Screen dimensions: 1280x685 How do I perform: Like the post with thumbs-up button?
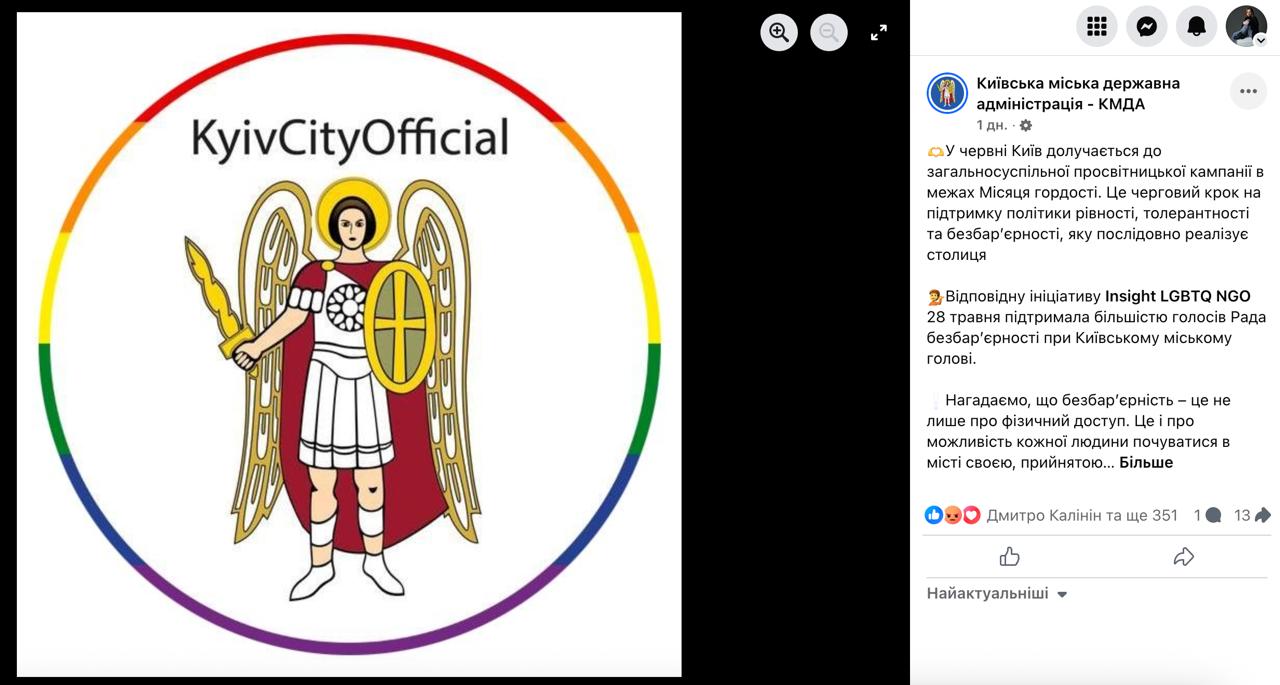tap(1010, 557)
